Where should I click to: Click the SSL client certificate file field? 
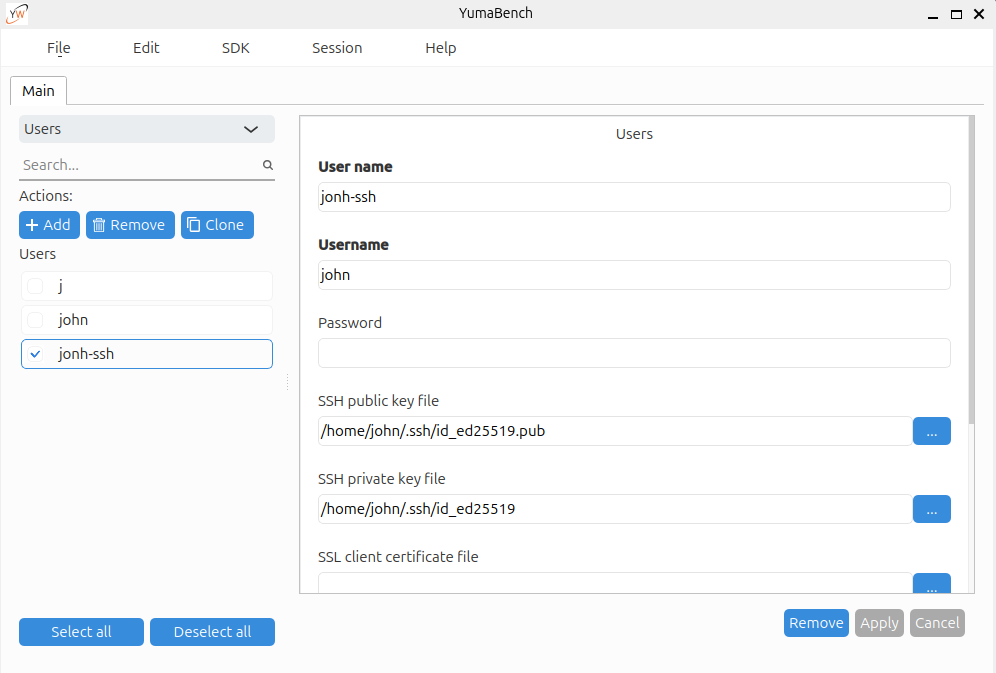615,583
